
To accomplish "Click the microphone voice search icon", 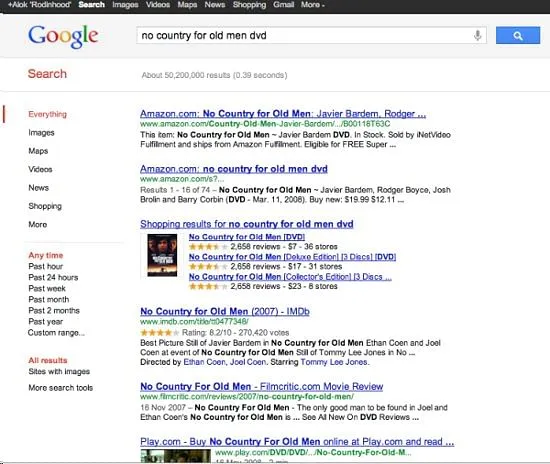I will (x=477, y=35).
